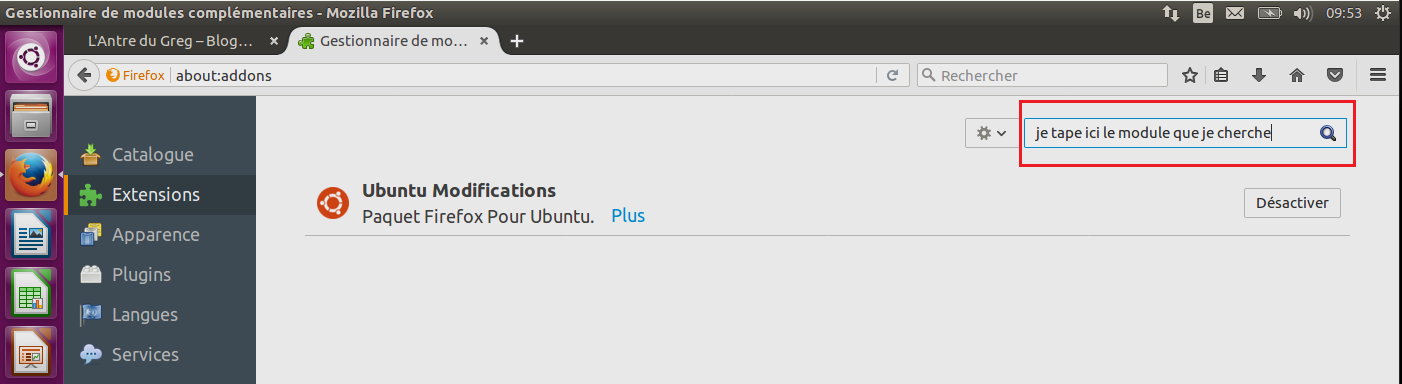Open the gear tools dropdown

[x=991, y=133]
